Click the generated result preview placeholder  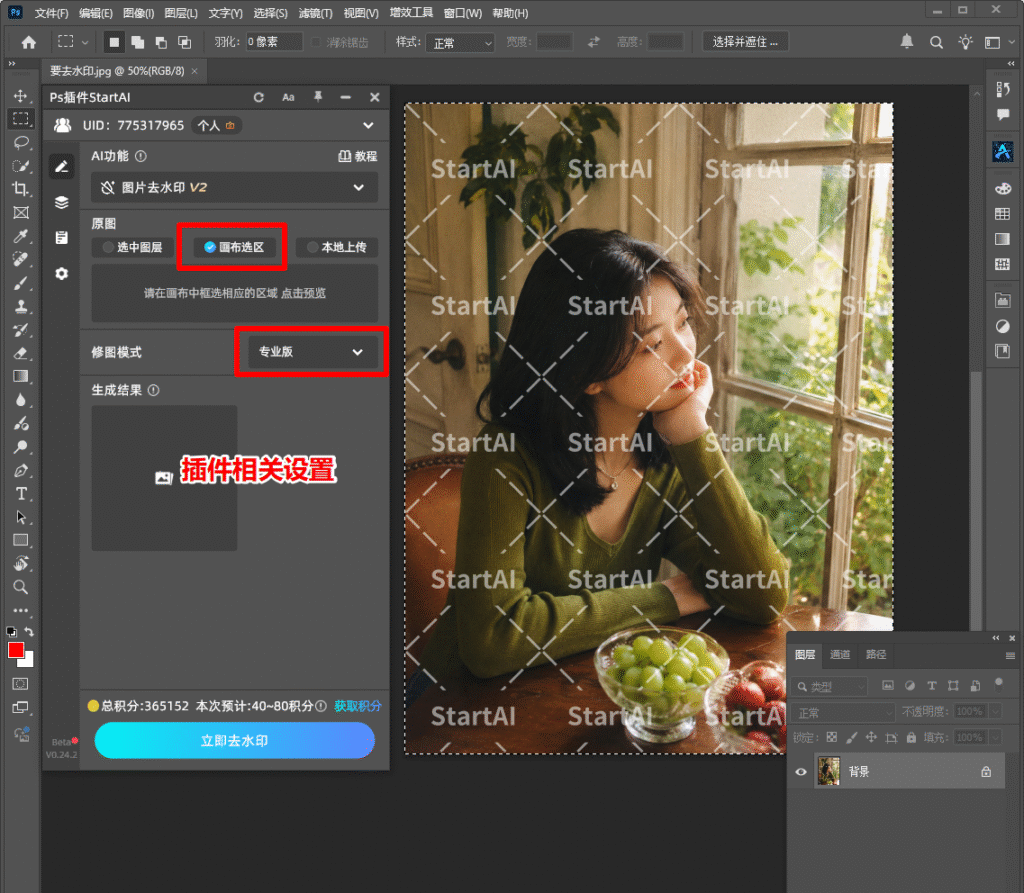164,478
